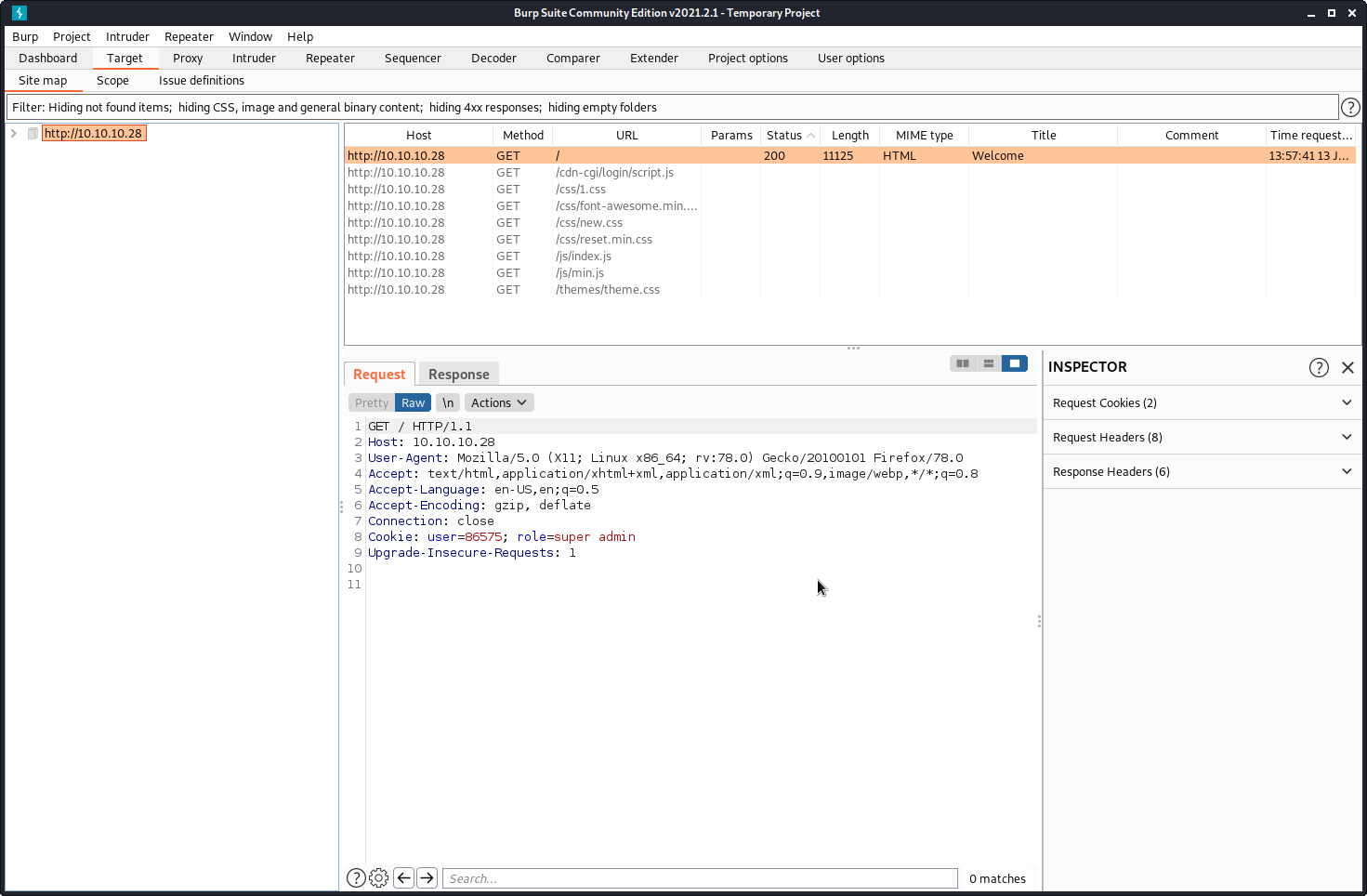Click the site map filter bar
This screenshot has height=896, width=1367.
click(x=672, y=107)
